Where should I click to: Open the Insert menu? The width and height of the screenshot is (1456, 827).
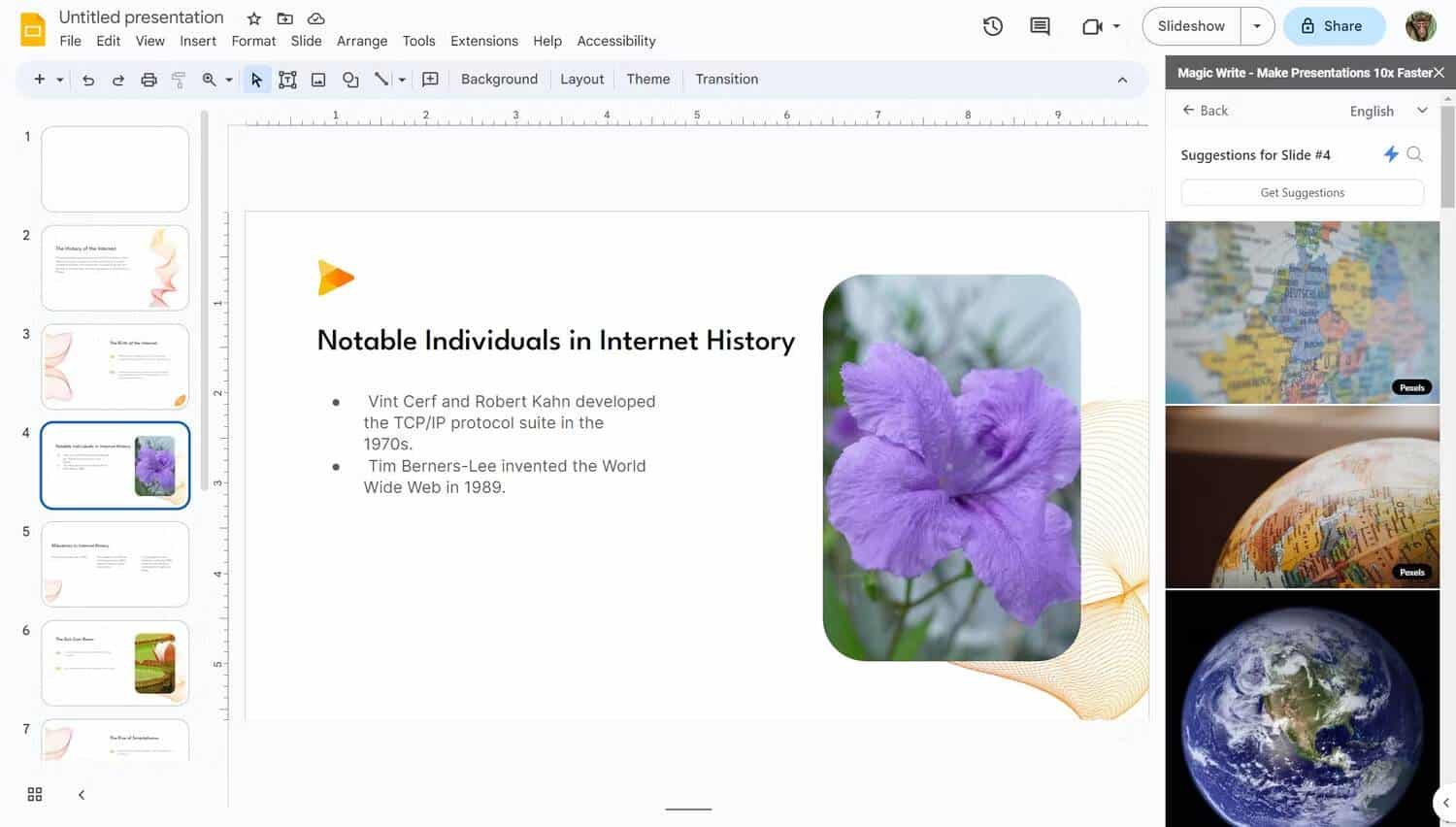[197, 41]
